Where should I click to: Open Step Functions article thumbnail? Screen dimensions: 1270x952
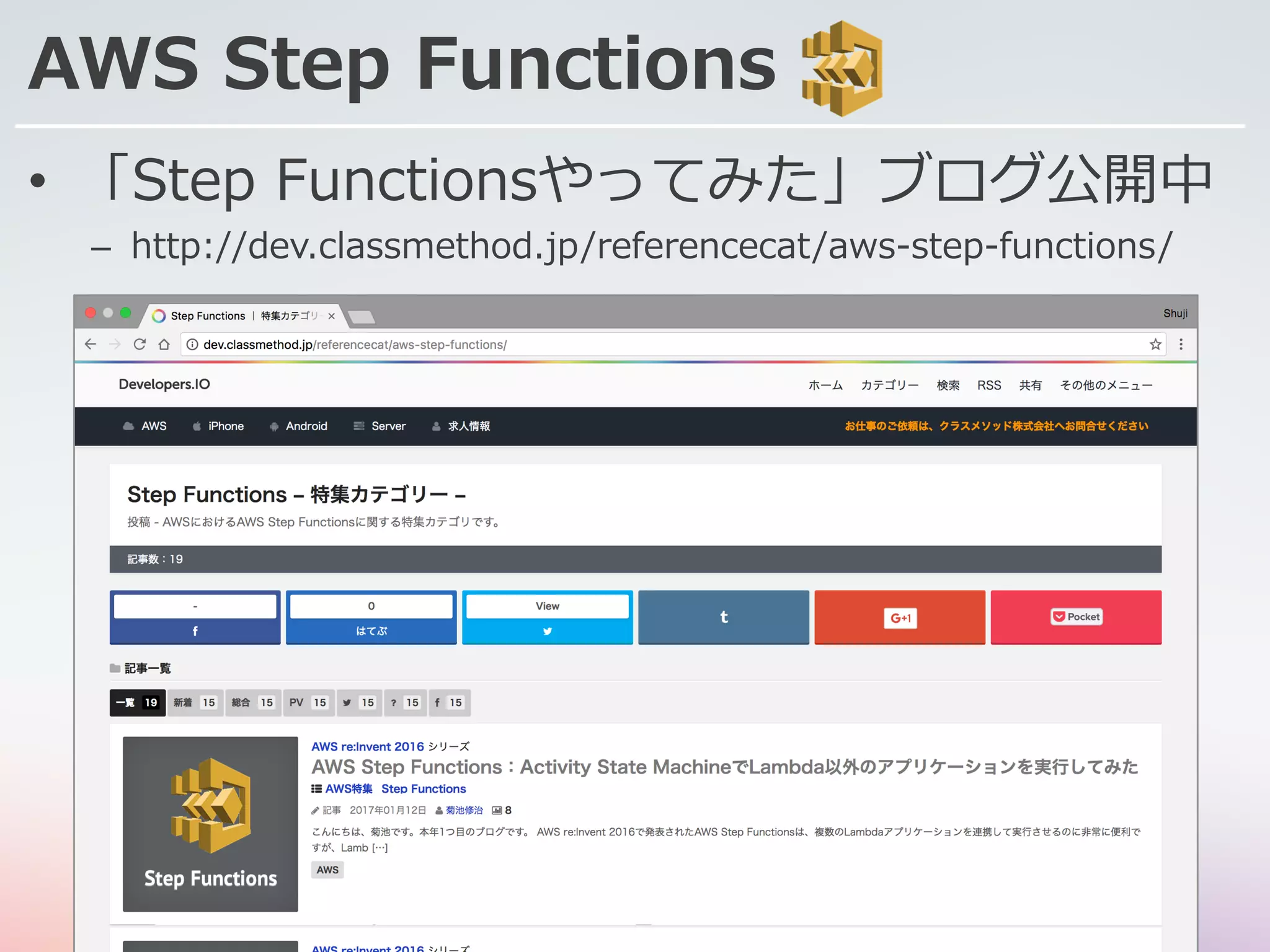(210, 824)
